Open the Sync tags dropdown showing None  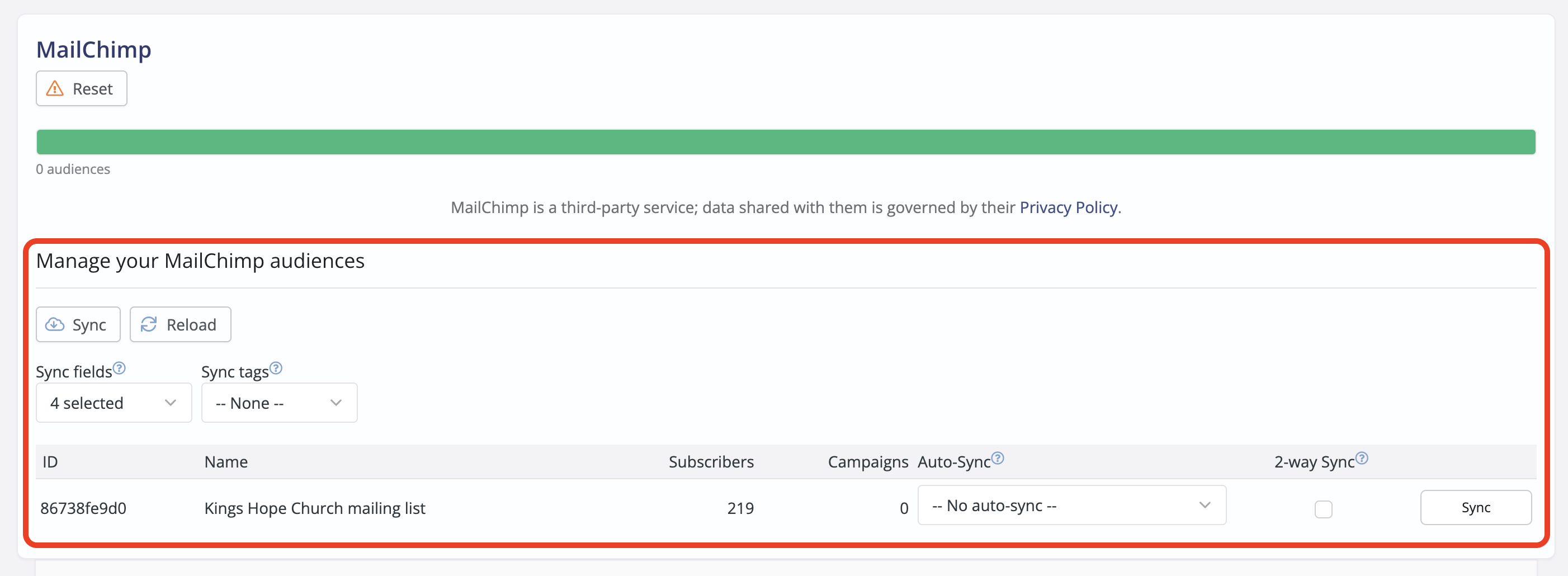click(x=279, y=403)
